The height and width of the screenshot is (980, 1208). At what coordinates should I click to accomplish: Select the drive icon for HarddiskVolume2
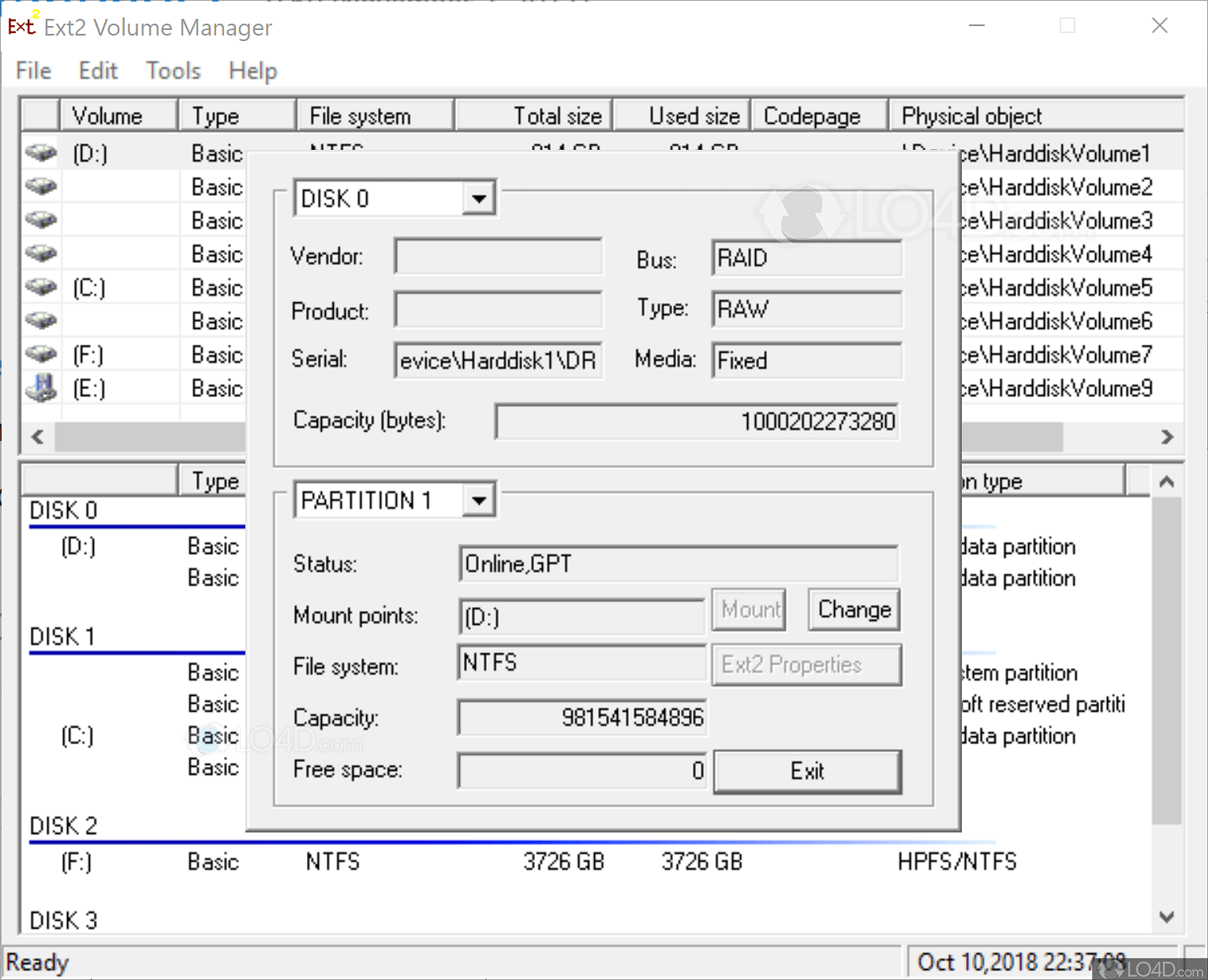(x=41, y=186)
